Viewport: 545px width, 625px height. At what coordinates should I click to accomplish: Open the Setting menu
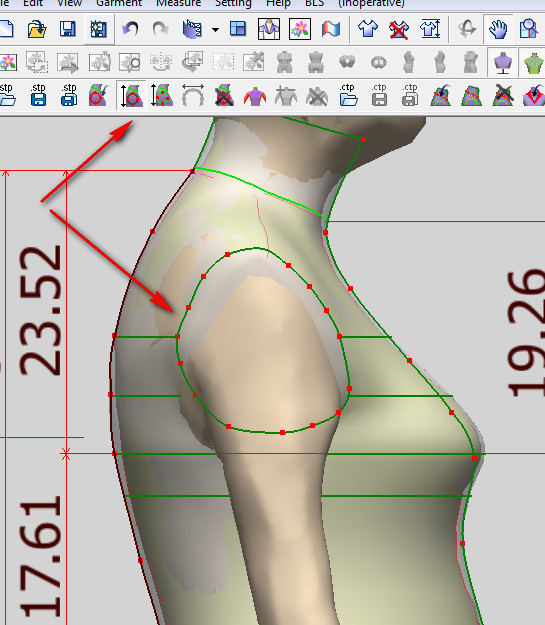click(x=233, y=4)
